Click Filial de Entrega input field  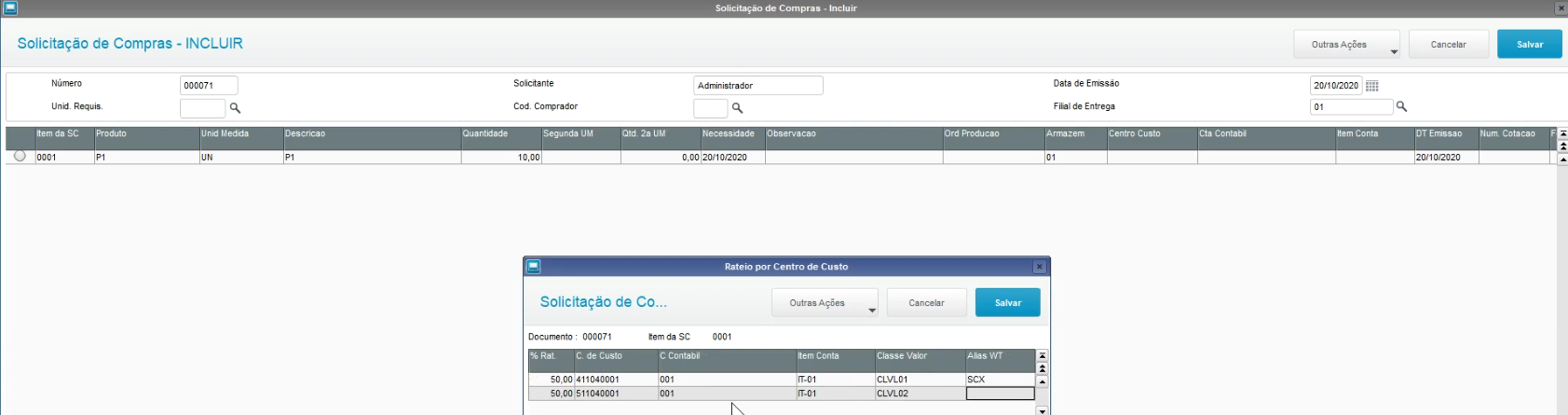pos(1351,106)
